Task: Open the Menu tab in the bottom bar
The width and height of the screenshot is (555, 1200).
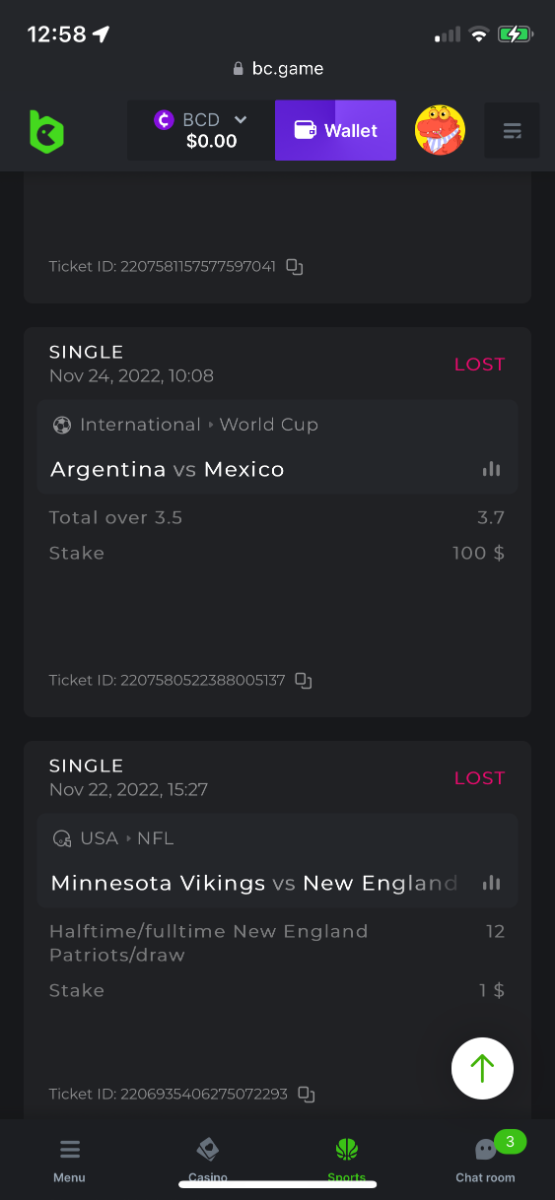Action: pos(69,1160)
